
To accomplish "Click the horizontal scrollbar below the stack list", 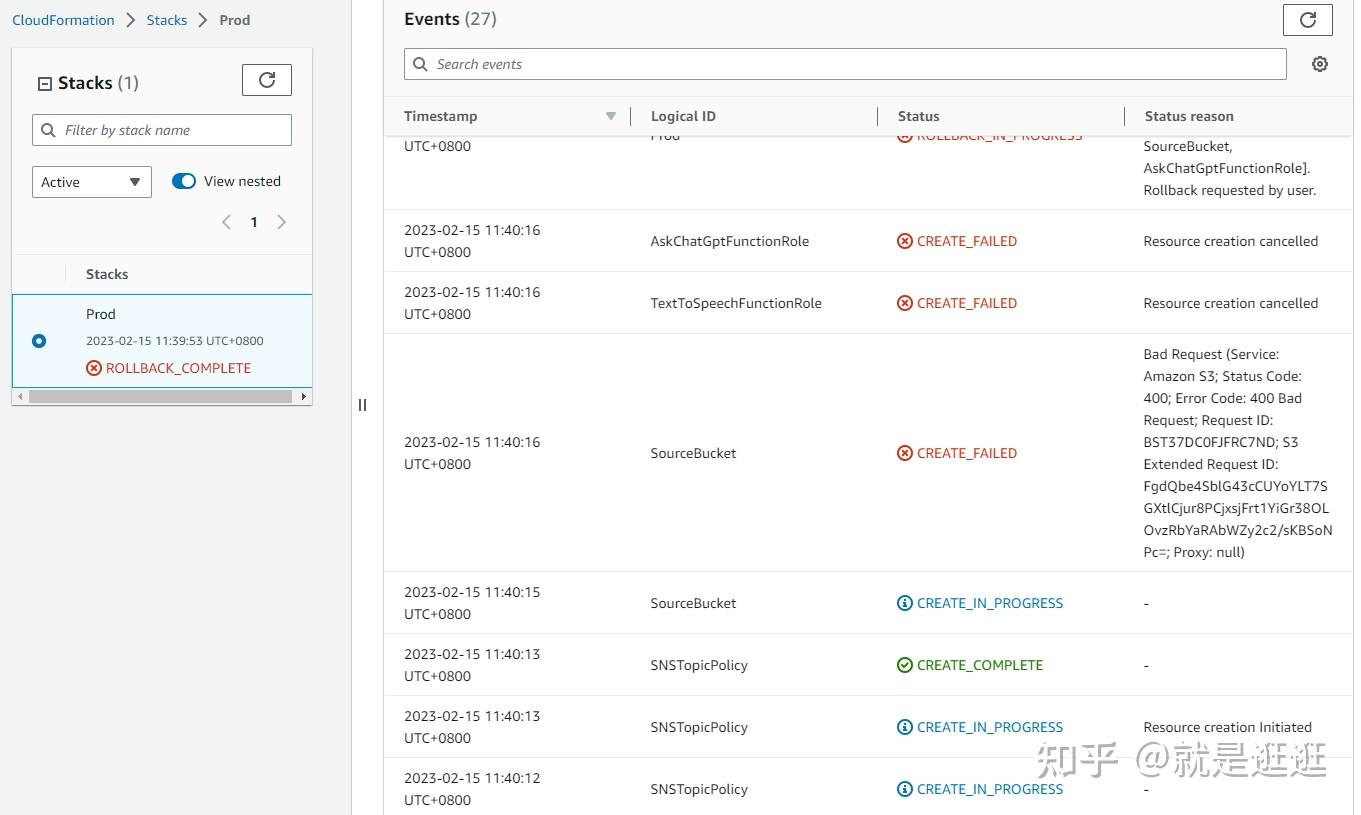I will tap(162, 396).
